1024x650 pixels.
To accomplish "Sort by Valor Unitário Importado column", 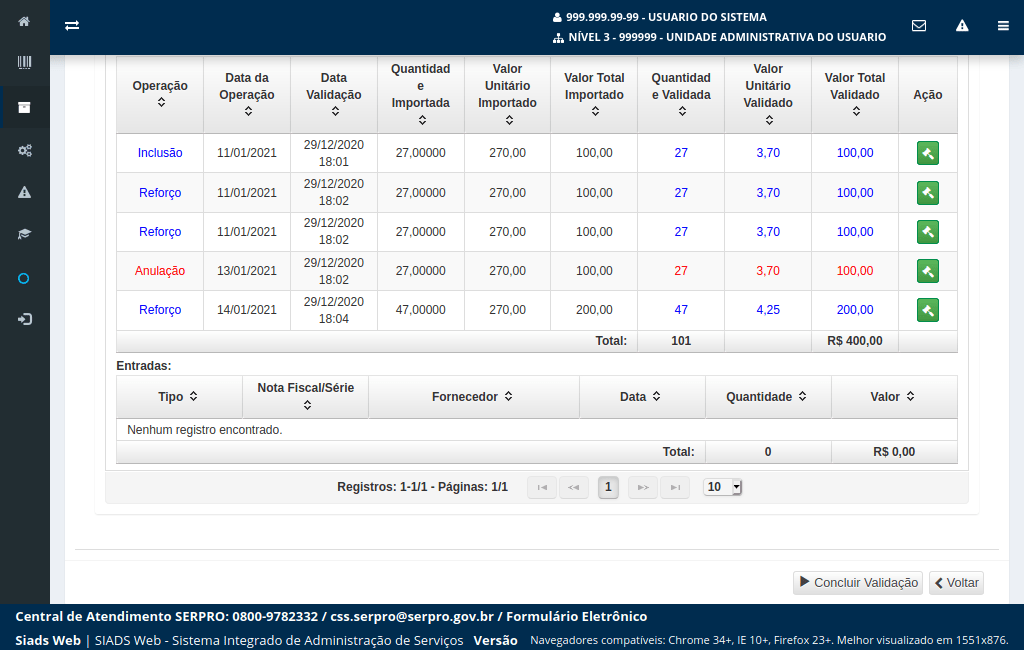I will [509, 120].
